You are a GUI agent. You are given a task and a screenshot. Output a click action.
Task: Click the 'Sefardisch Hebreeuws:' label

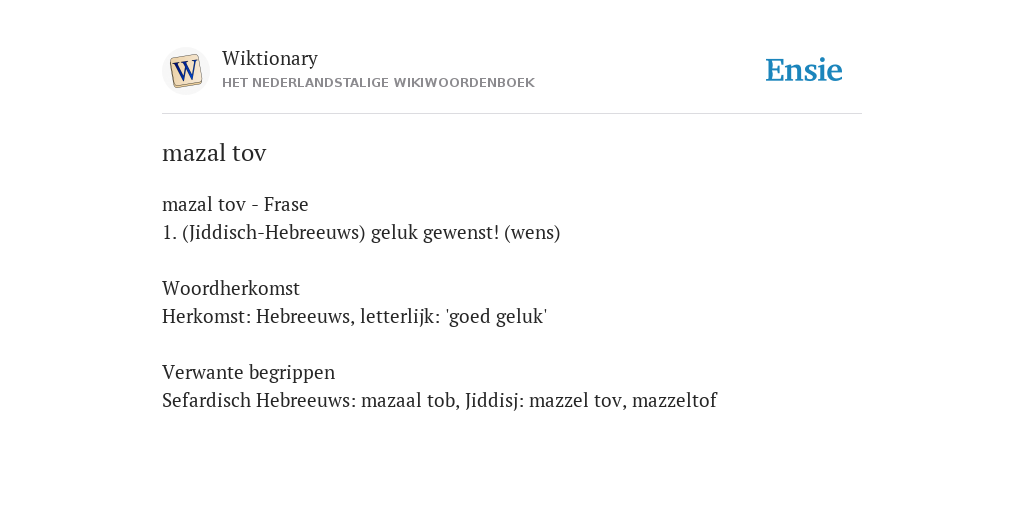(259, 400)
